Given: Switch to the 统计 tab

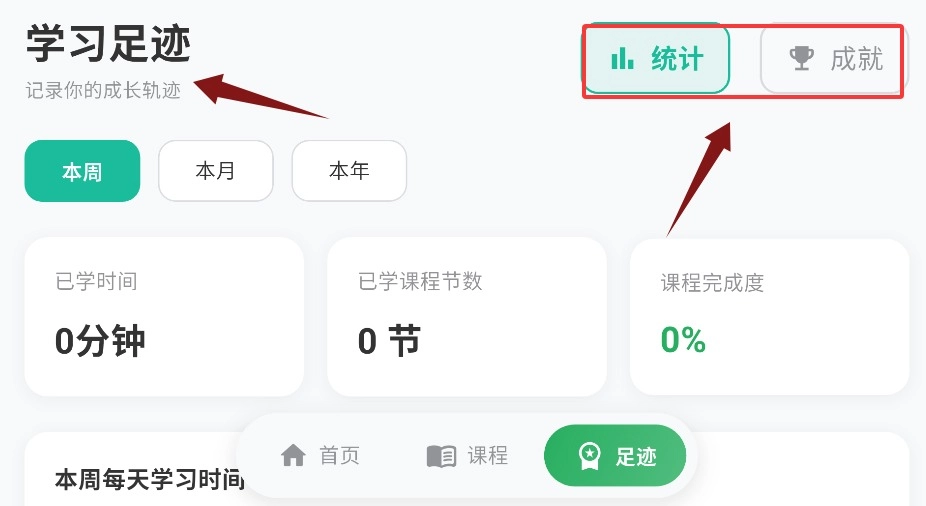Looking at the screenshot, I should pyautogui.click(x=656, y=58).
